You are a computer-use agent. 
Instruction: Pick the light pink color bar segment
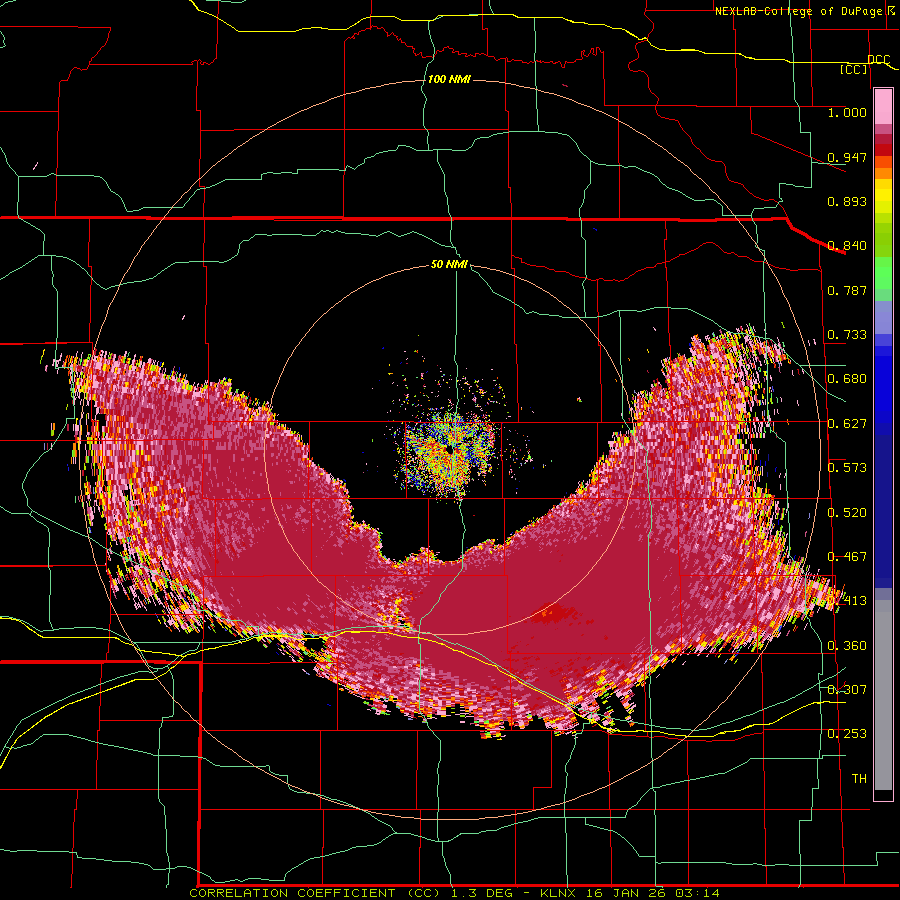pos(883,107)
